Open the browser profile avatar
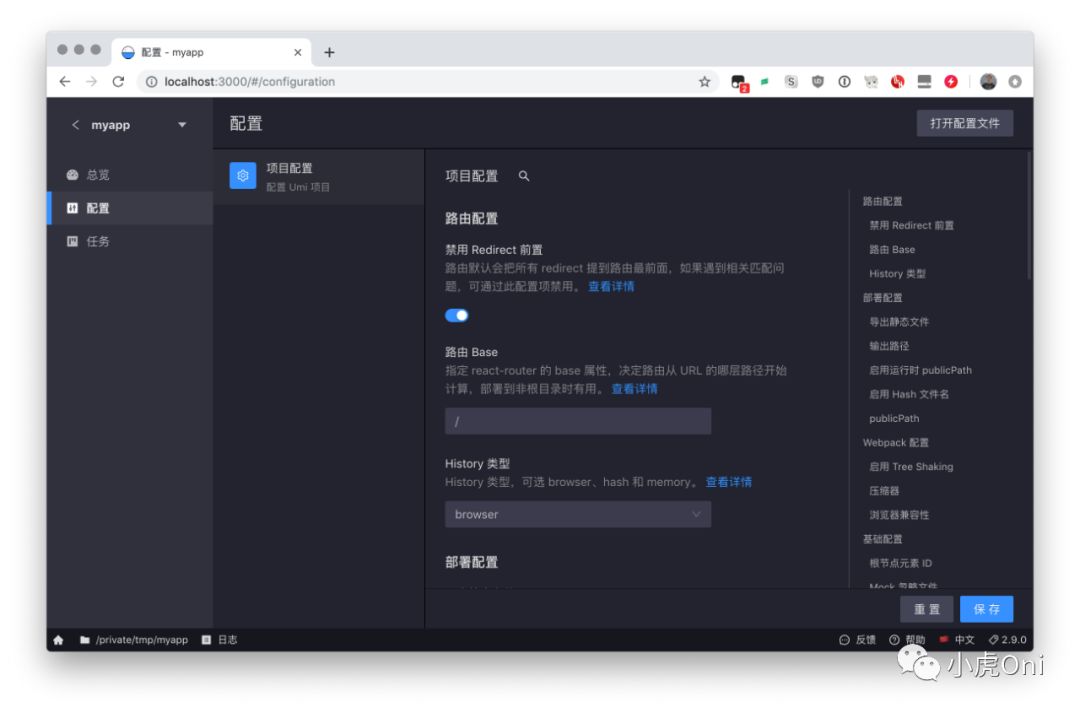 pyautogui.click(x=988, y=82)
